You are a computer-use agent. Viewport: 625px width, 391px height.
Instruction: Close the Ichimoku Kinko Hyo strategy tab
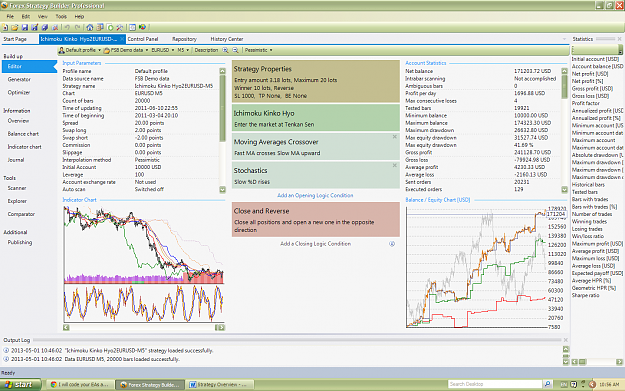click(122, 39)
